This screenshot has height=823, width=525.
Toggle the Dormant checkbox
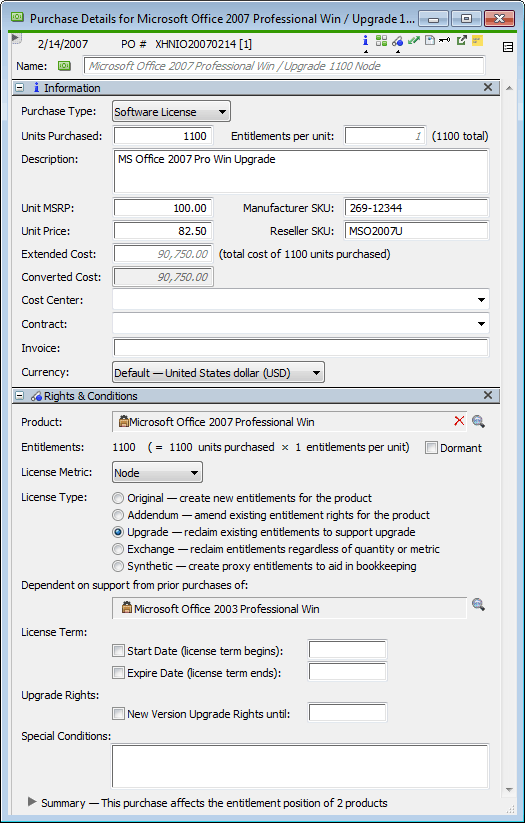pos(432,448)
